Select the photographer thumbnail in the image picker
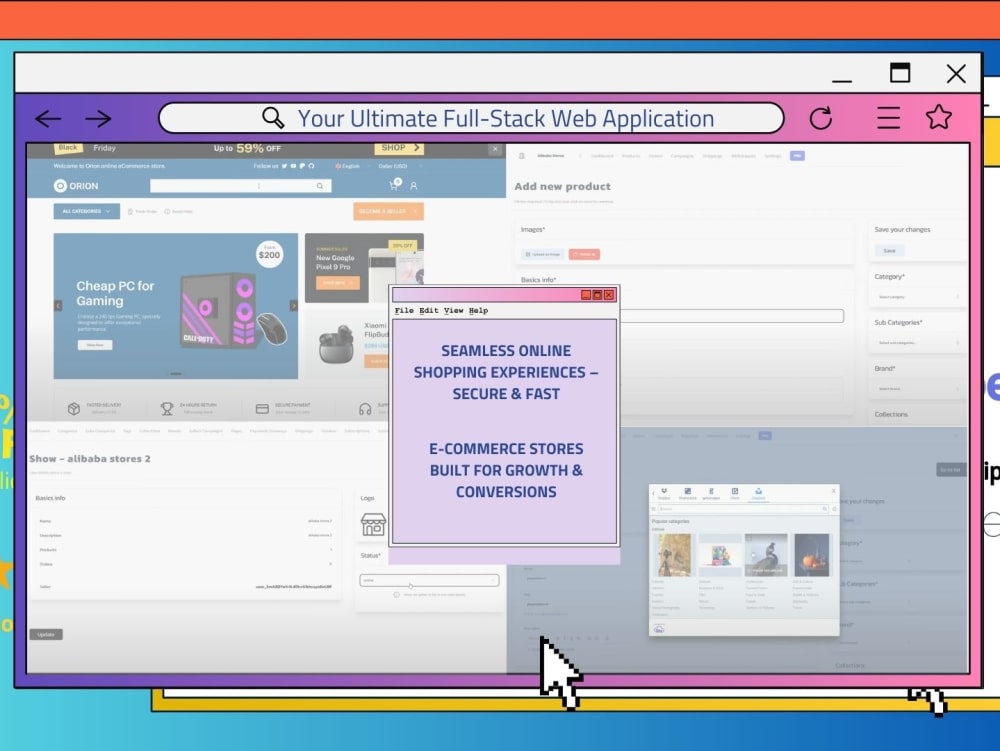 pos(674,555)
